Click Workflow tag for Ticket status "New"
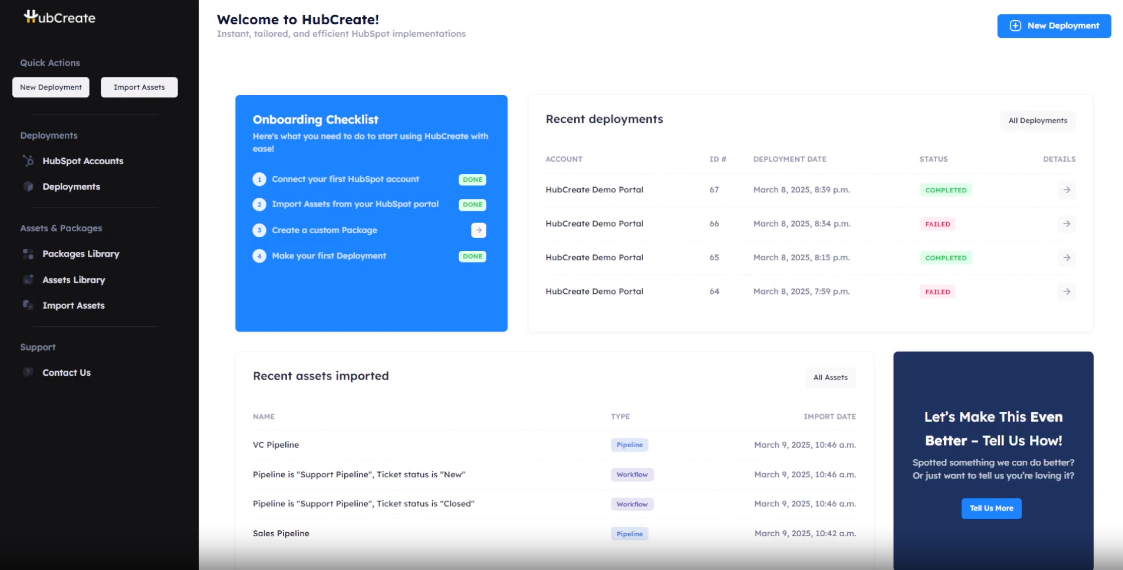Screen dimensions: 1123x570 pyautogui.click(x=632, y=474)
